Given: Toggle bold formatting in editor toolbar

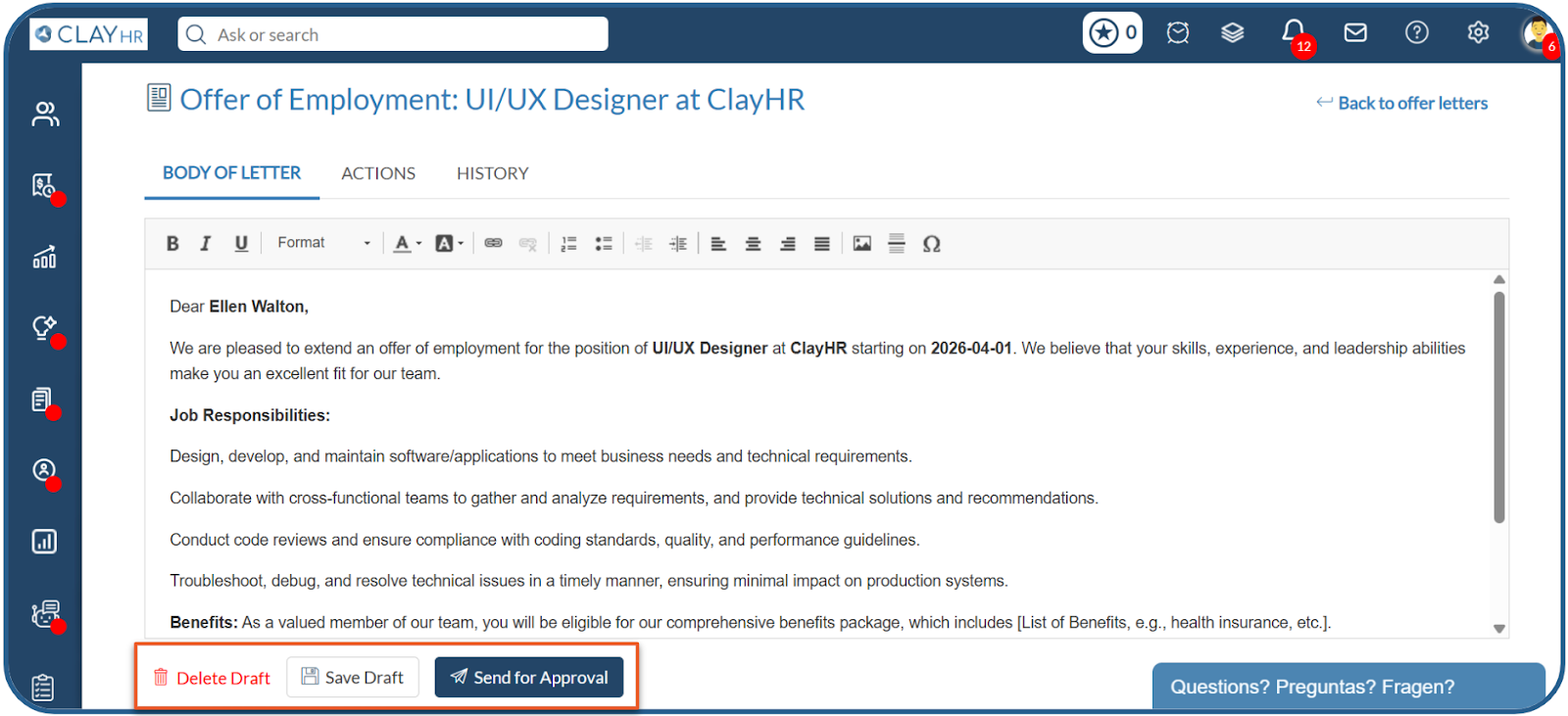Looking at the screenshot, I should [x=172, y=244].
